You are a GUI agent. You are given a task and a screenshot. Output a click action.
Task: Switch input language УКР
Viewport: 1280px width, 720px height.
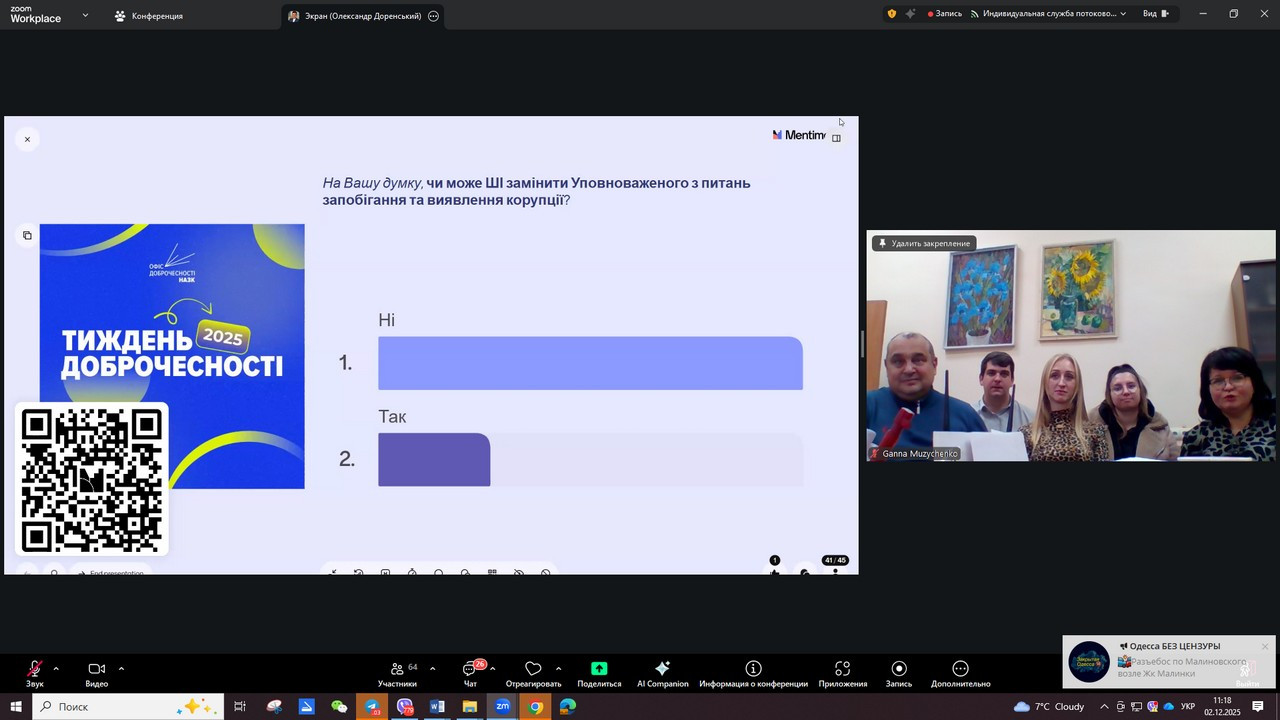point(1188,707)
